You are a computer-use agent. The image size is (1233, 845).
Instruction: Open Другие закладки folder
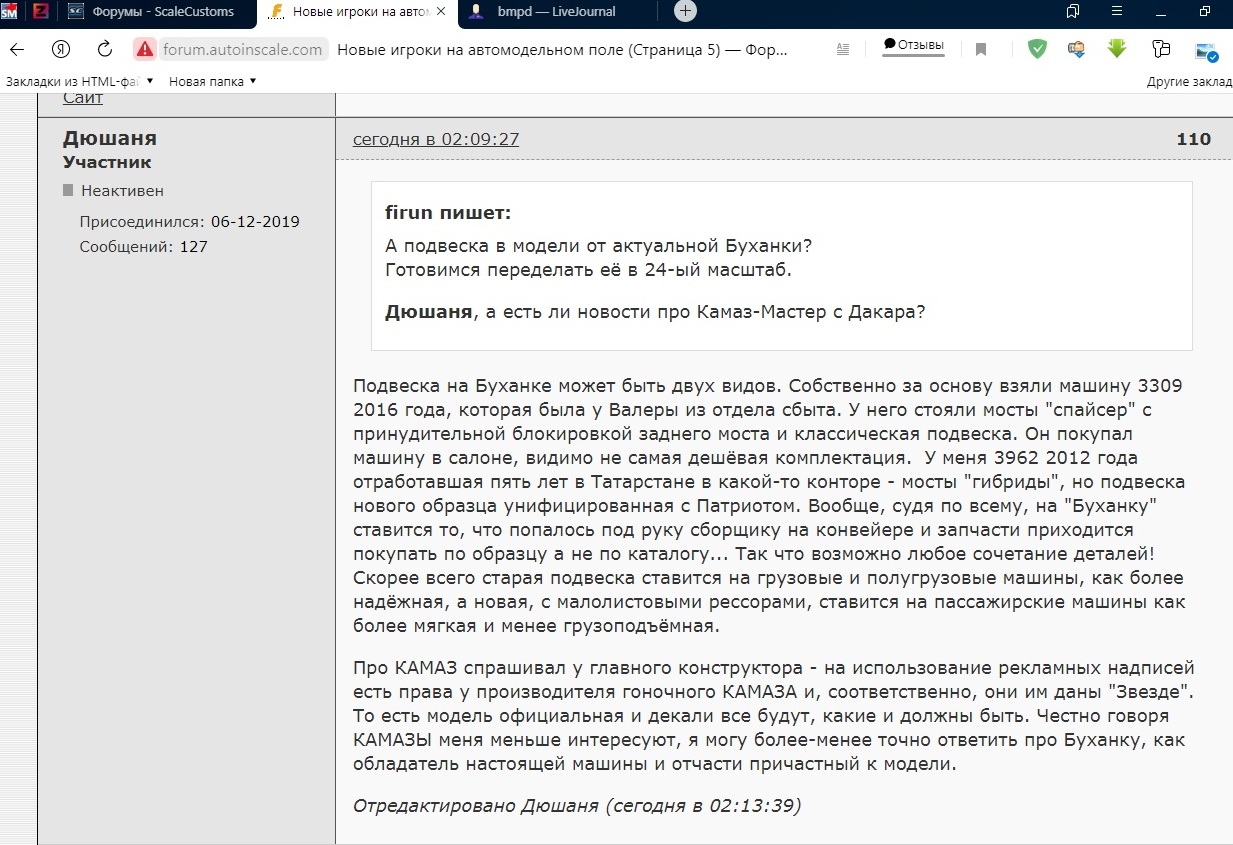tap(1189, 82)
